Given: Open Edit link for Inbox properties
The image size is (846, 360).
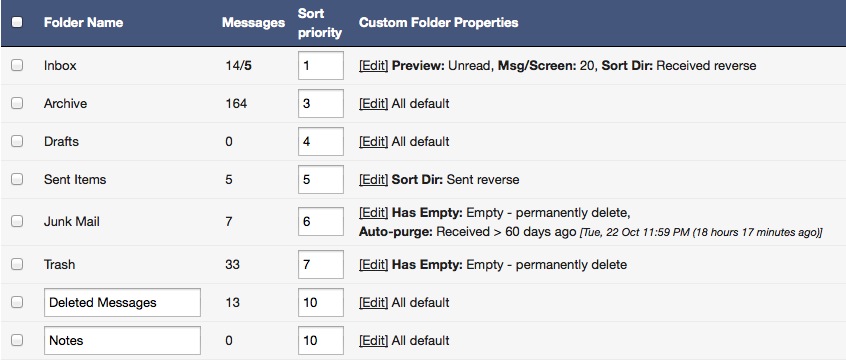Looking at the screenshot, I should [x=373, y=66].
